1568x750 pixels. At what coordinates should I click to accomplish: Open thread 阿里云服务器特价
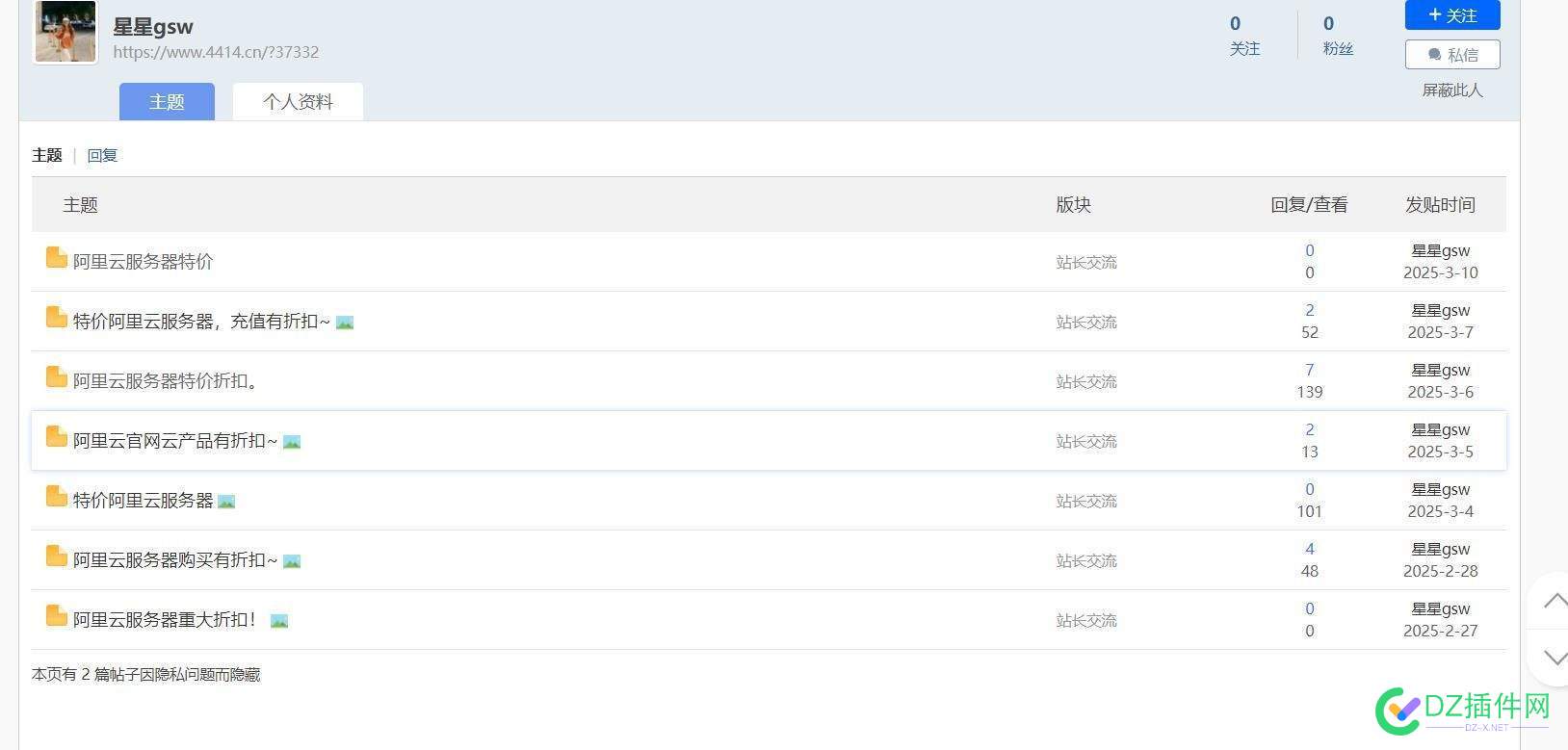143,262
